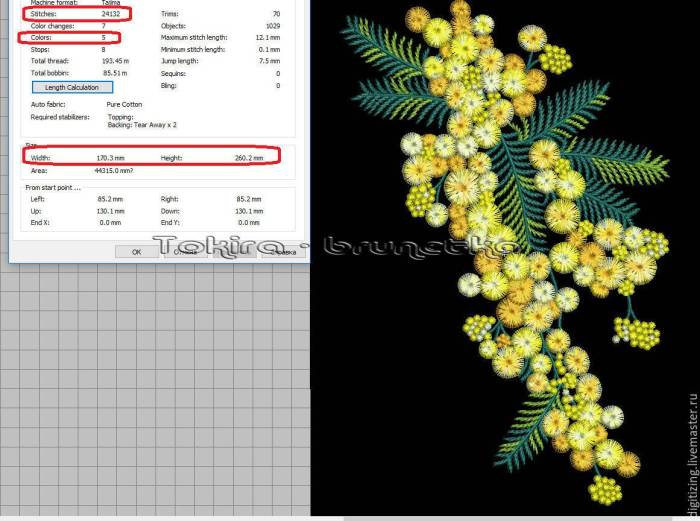Click the Area value 44315.0
The height and width of the screenshot is (521, 700).
point(113,170)
